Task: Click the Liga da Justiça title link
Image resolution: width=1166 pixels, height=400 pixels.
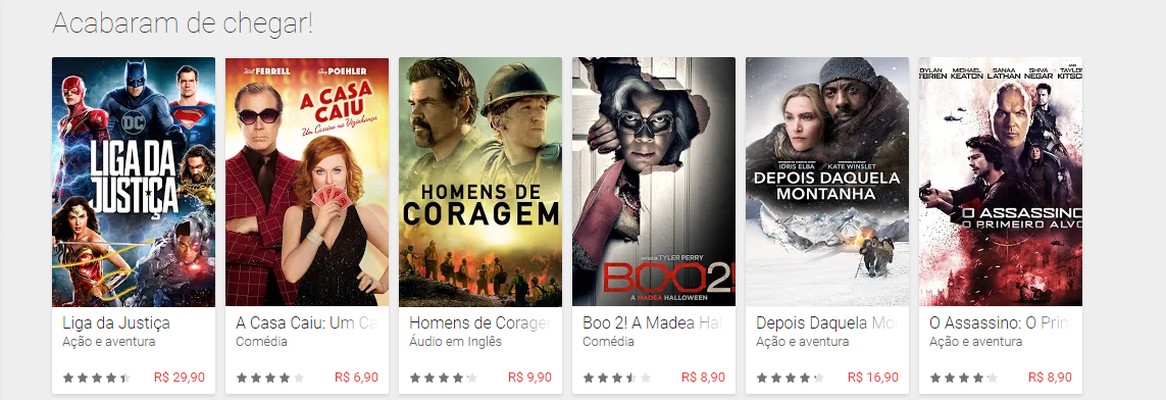Action: (x=116, y=323)
